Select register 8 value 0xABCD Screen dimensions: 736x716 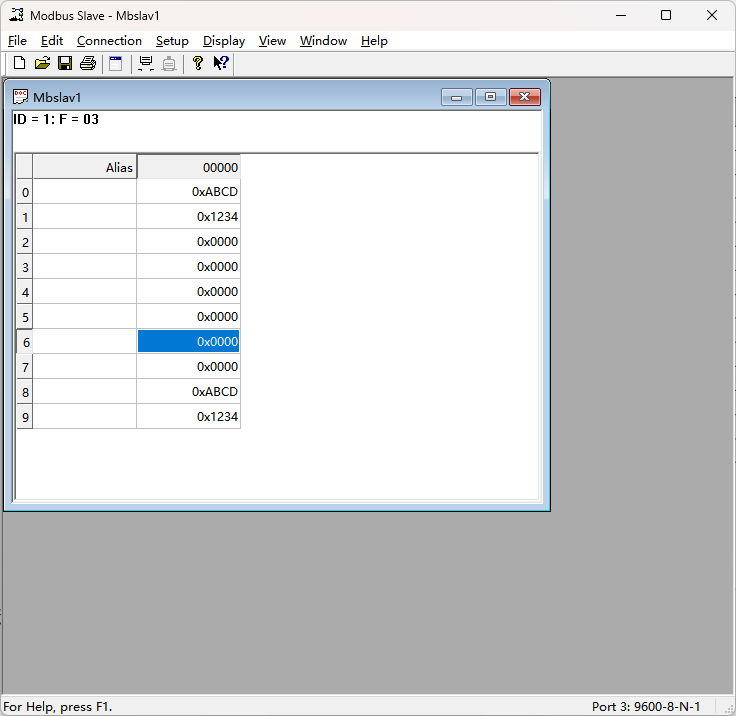click(189, 392)
